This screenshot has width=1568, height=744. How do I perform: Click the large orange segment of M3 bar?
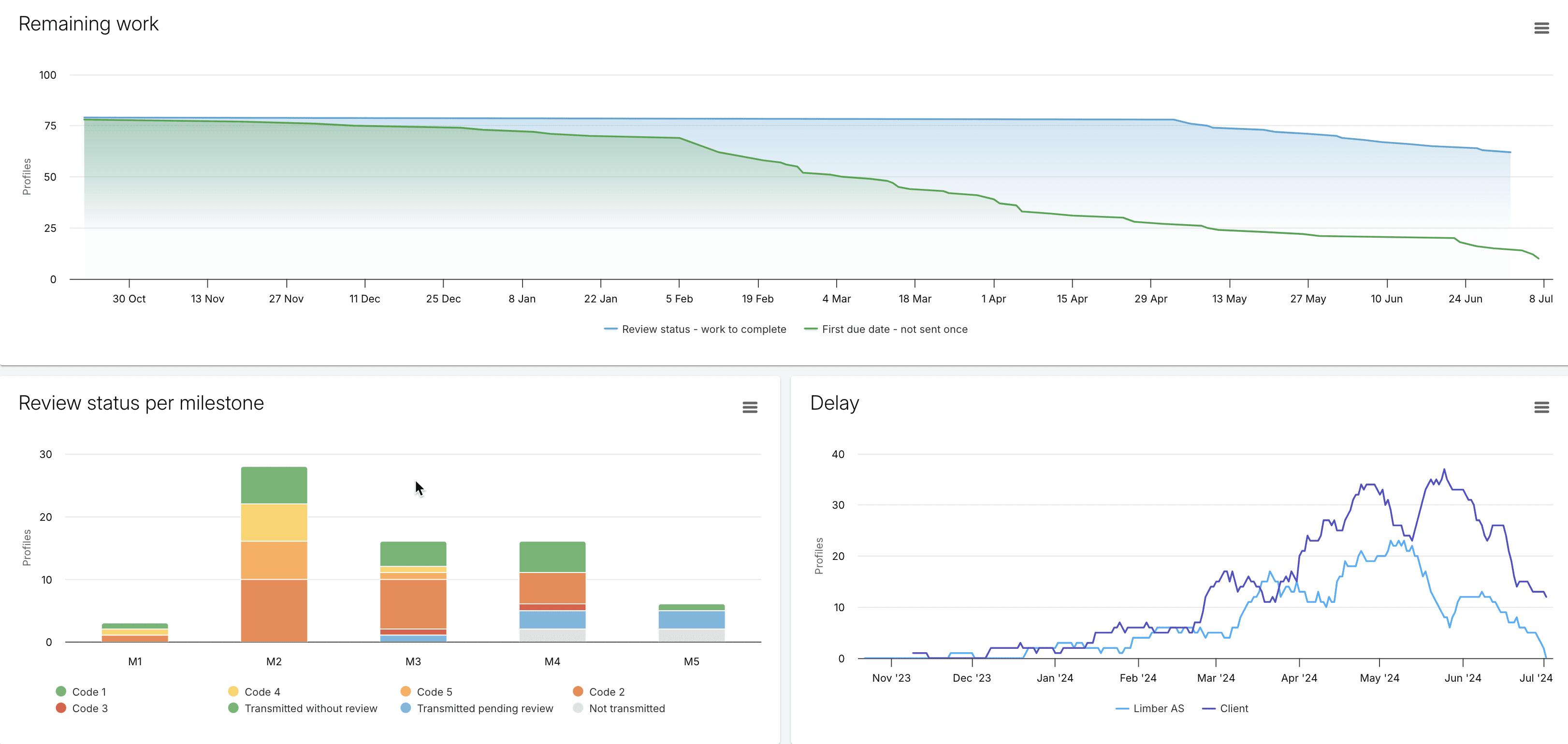(413, 603)
